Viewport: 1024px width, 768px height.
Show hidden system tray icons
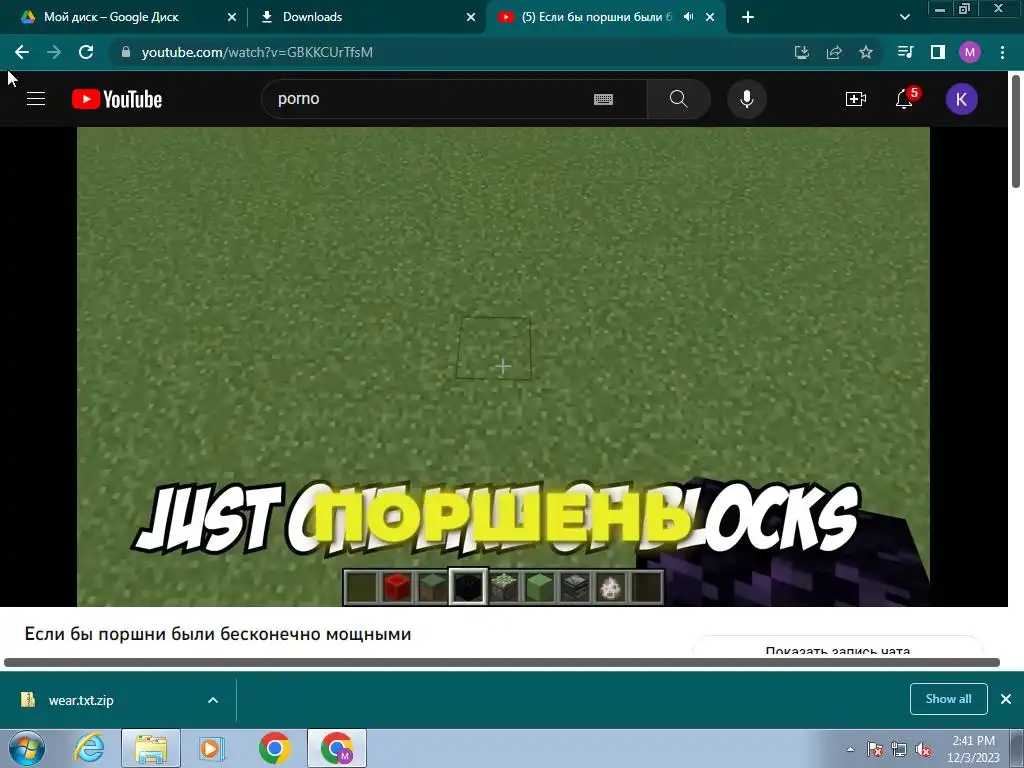[850, 749]
